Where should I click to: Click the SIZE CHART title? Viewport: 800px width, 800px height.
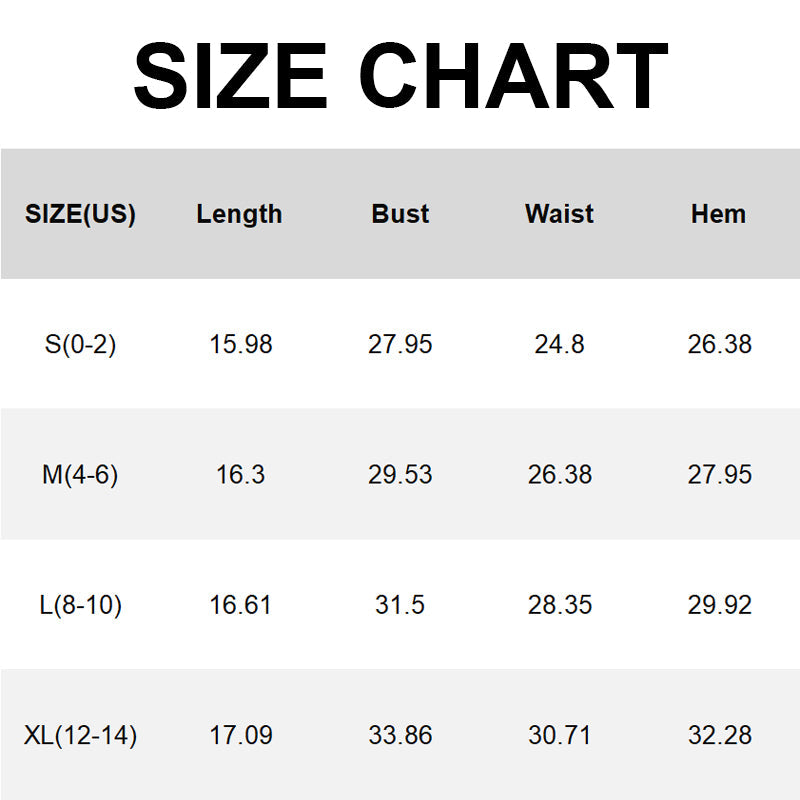pyautogui.click(x=400, y=75)
